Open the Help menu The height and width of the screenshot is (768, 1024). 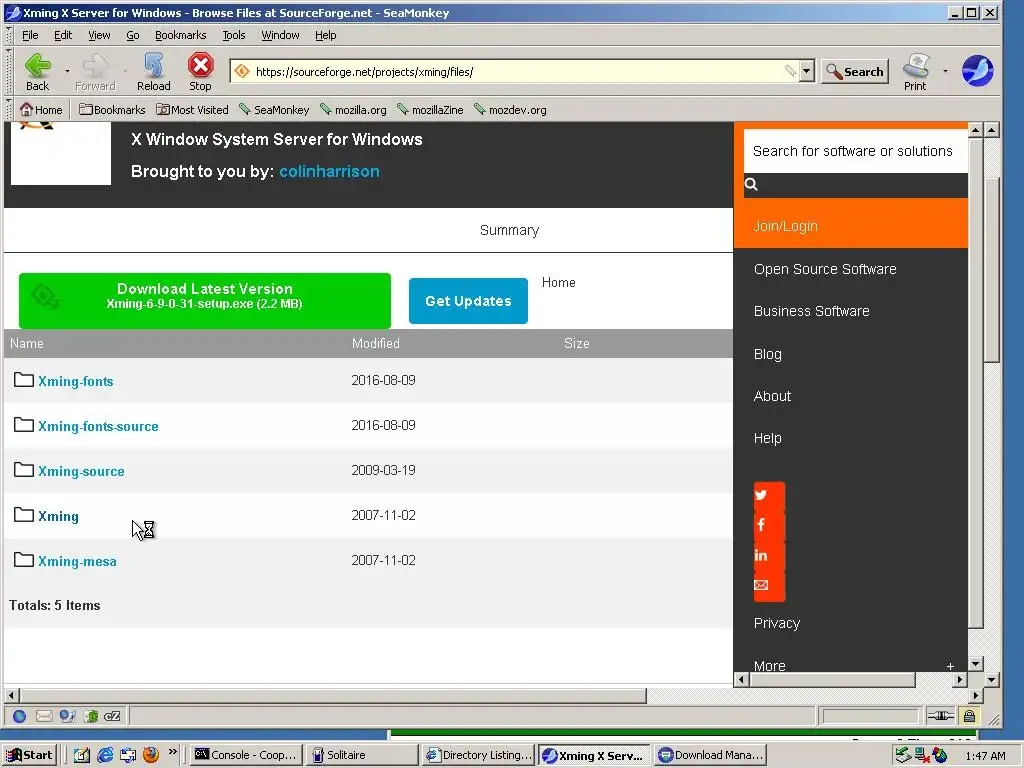click(x=325, y=35)
